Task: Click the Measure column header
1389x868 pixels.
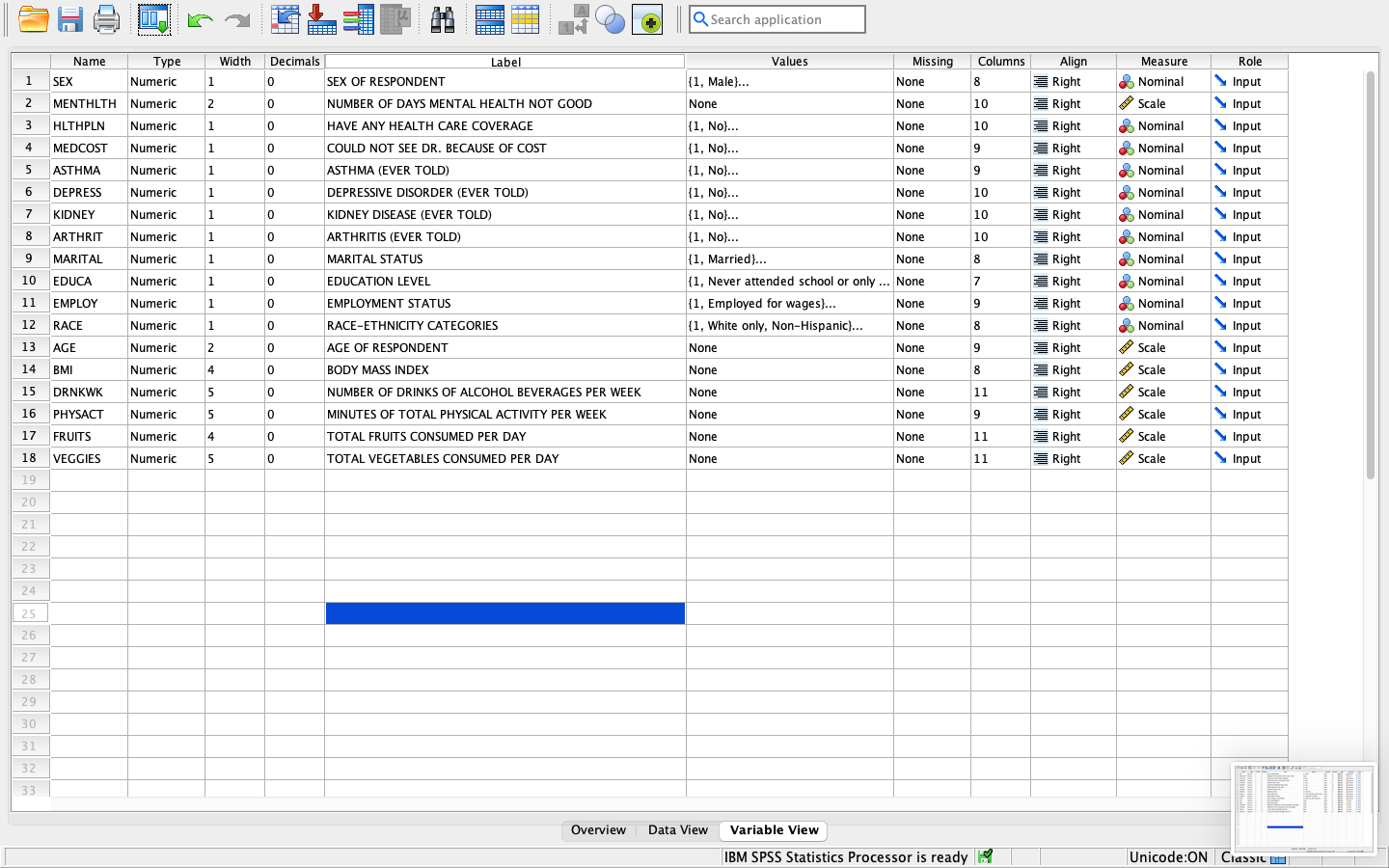Action: pos(1163,62)
